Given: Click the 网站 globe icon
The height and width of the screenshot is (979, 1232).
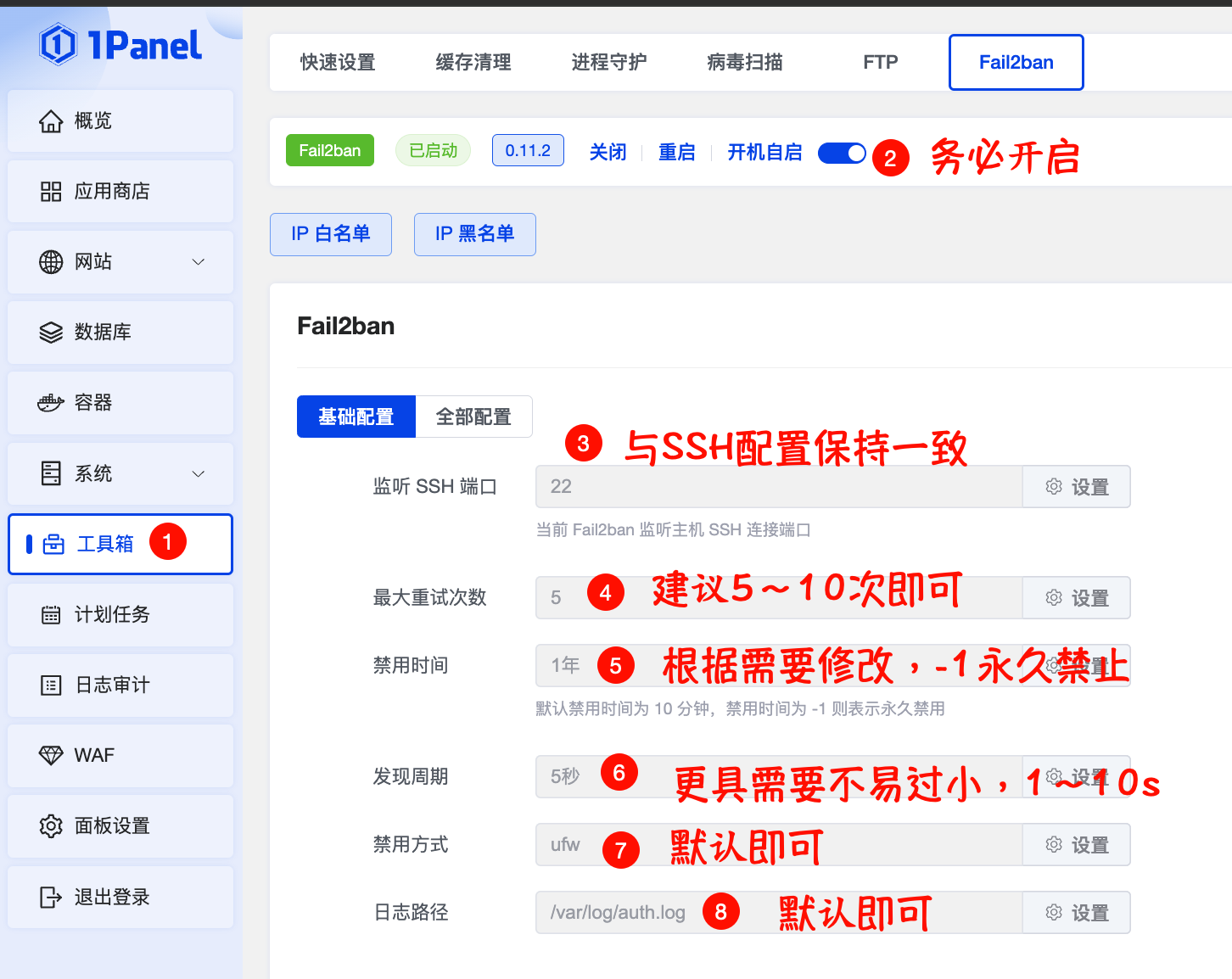Looking at the screenshot, I should (x=51, y=262).
